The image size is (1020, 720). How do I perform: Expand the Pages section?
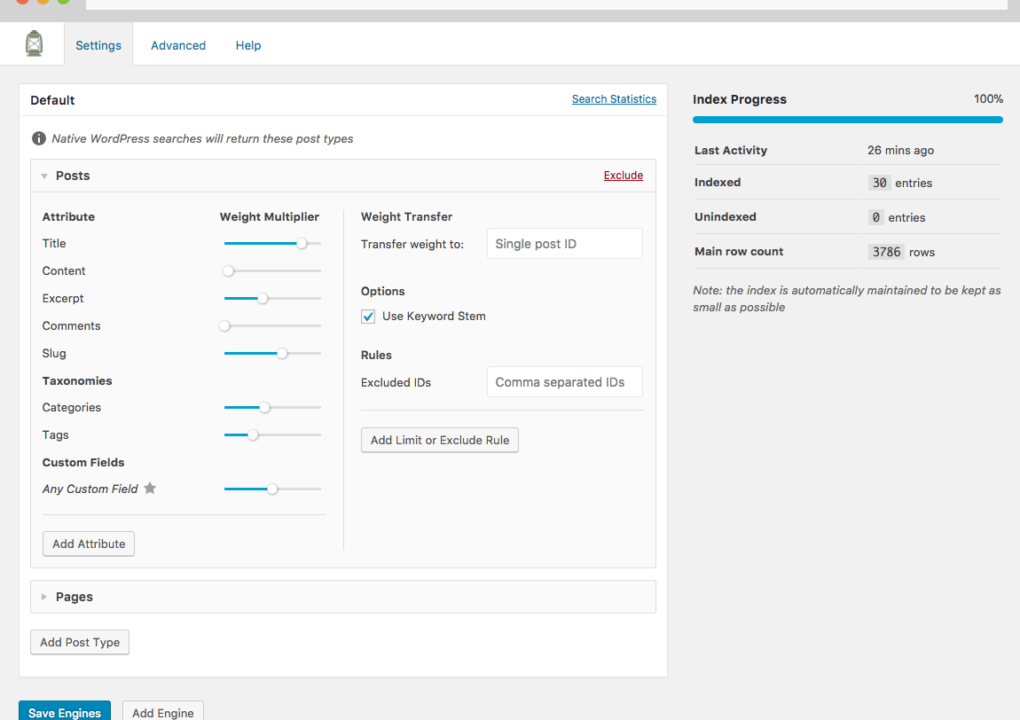(x=44, y=597)
